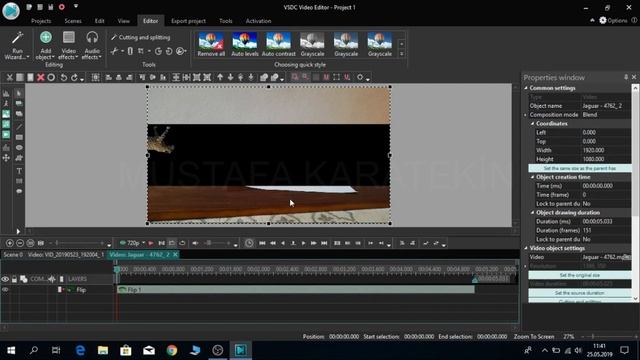Viewport: 640px width, 360px height.
Task: Open the Tools tab
Action: [226, 21]
